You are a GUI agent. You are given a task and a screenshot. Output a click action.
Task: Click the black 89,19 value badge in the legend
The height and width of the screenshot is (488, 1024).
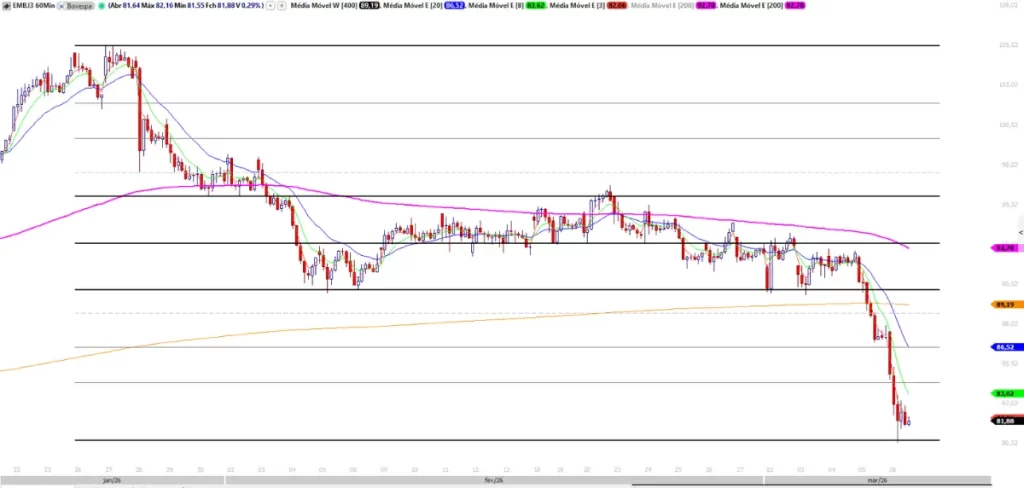pos(369,5)
